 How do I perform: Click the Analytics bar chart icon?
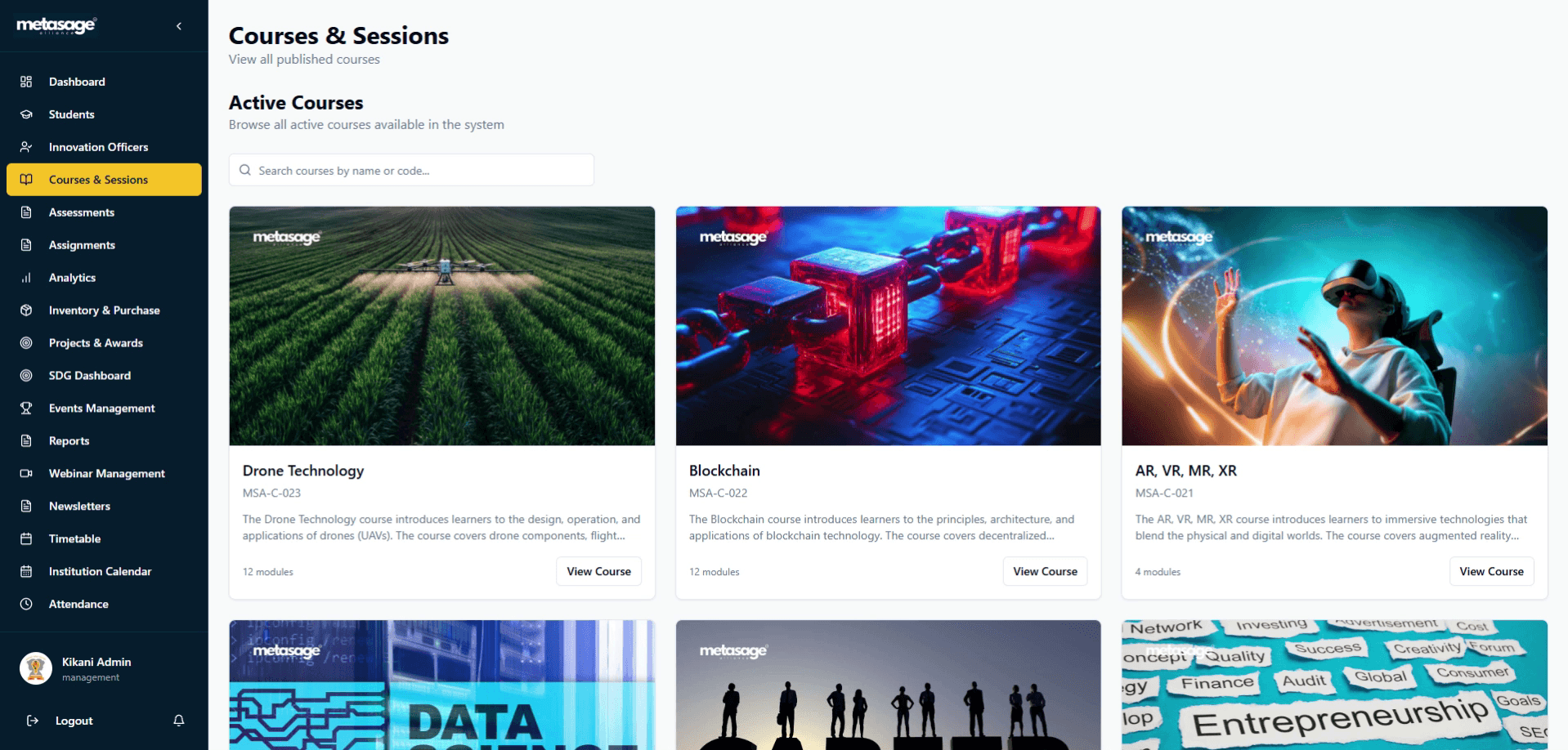pos(26,278)
